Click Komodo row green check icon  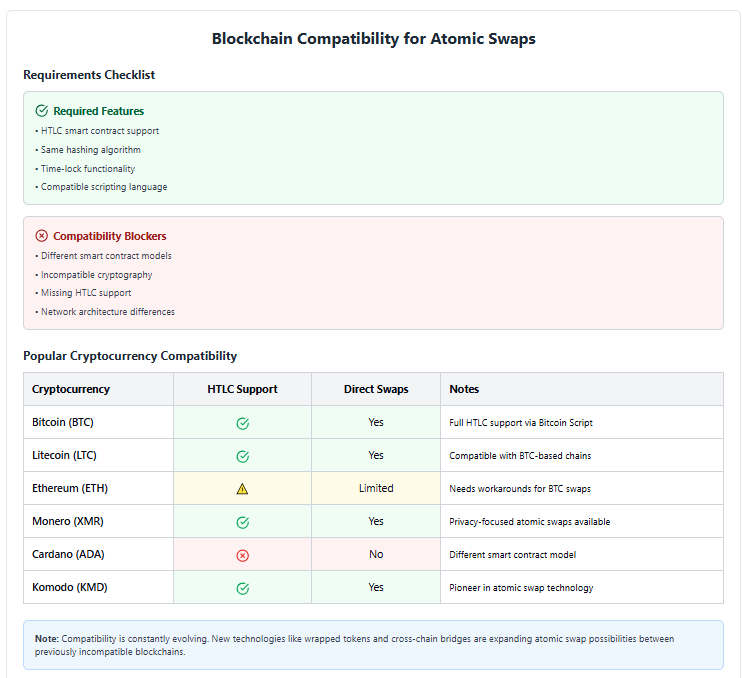tap(242, 588)
